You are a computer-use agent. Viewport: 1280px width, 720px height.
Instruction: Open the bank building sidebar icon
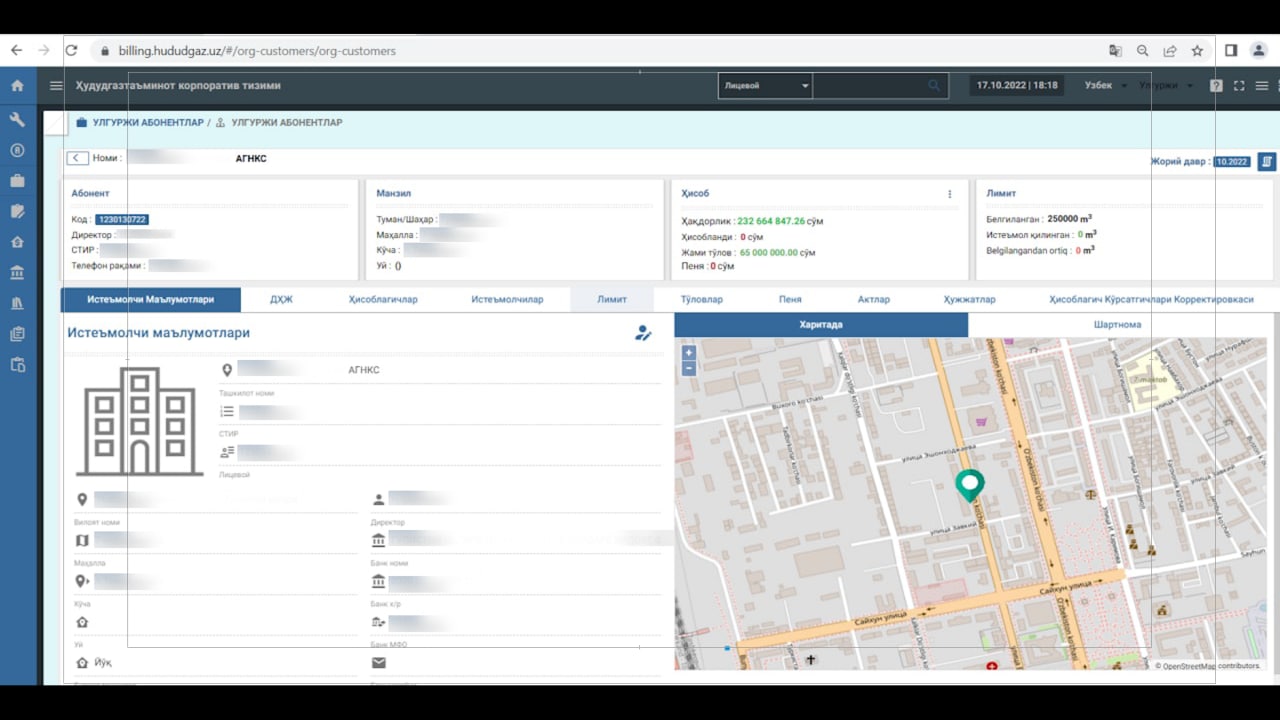tap(17, 273)
